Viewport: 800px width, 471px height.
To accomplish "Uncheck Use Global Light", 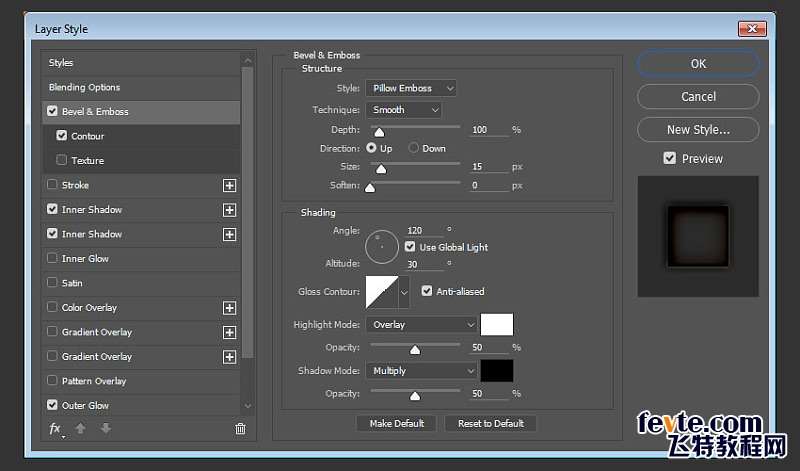I will click(x=410, y=247).
